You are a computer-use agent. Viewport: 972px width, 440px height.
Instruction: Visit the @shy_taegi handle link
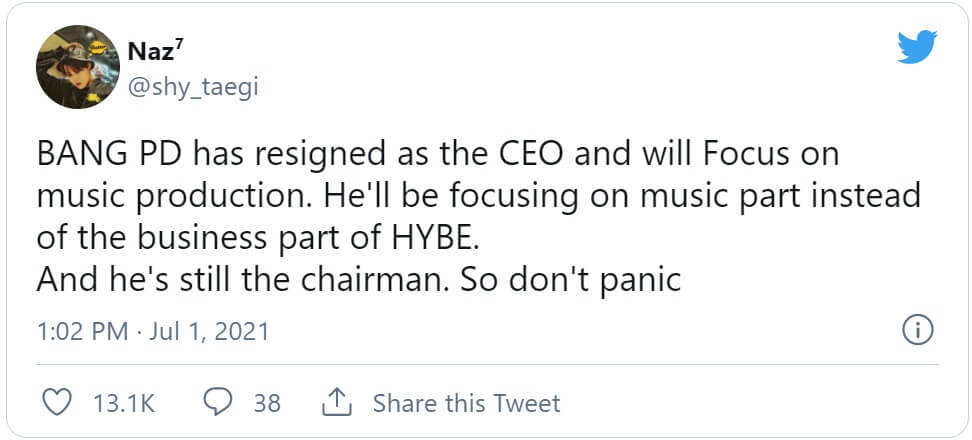194,88
